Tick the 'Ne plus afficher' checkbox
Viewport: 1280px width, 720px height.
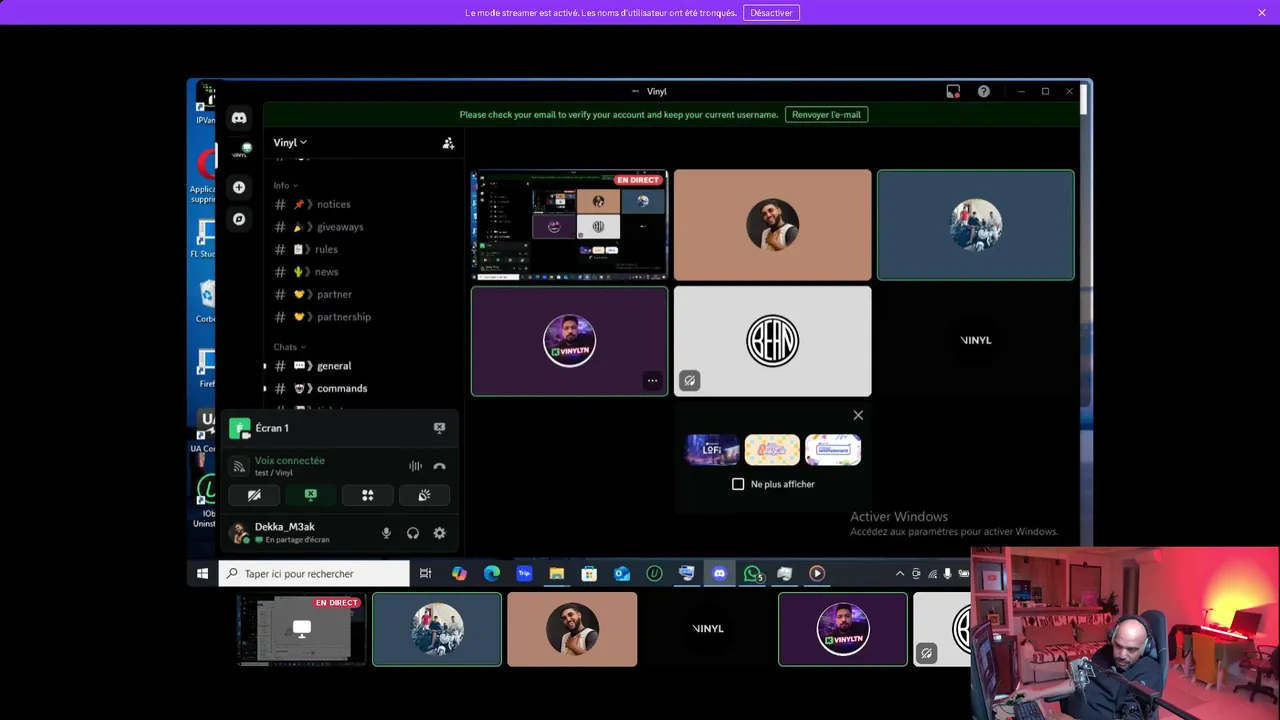(738, 484)
